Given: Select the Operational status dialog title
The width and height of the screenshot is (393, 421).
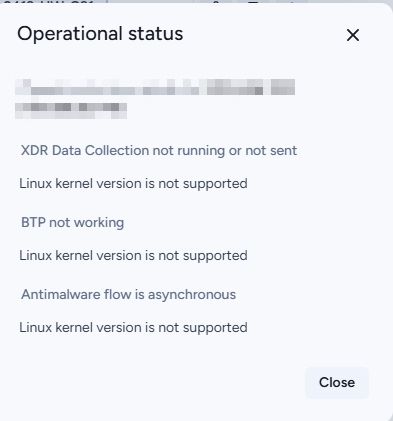Looking at the screenshot, I should (100, 34).
